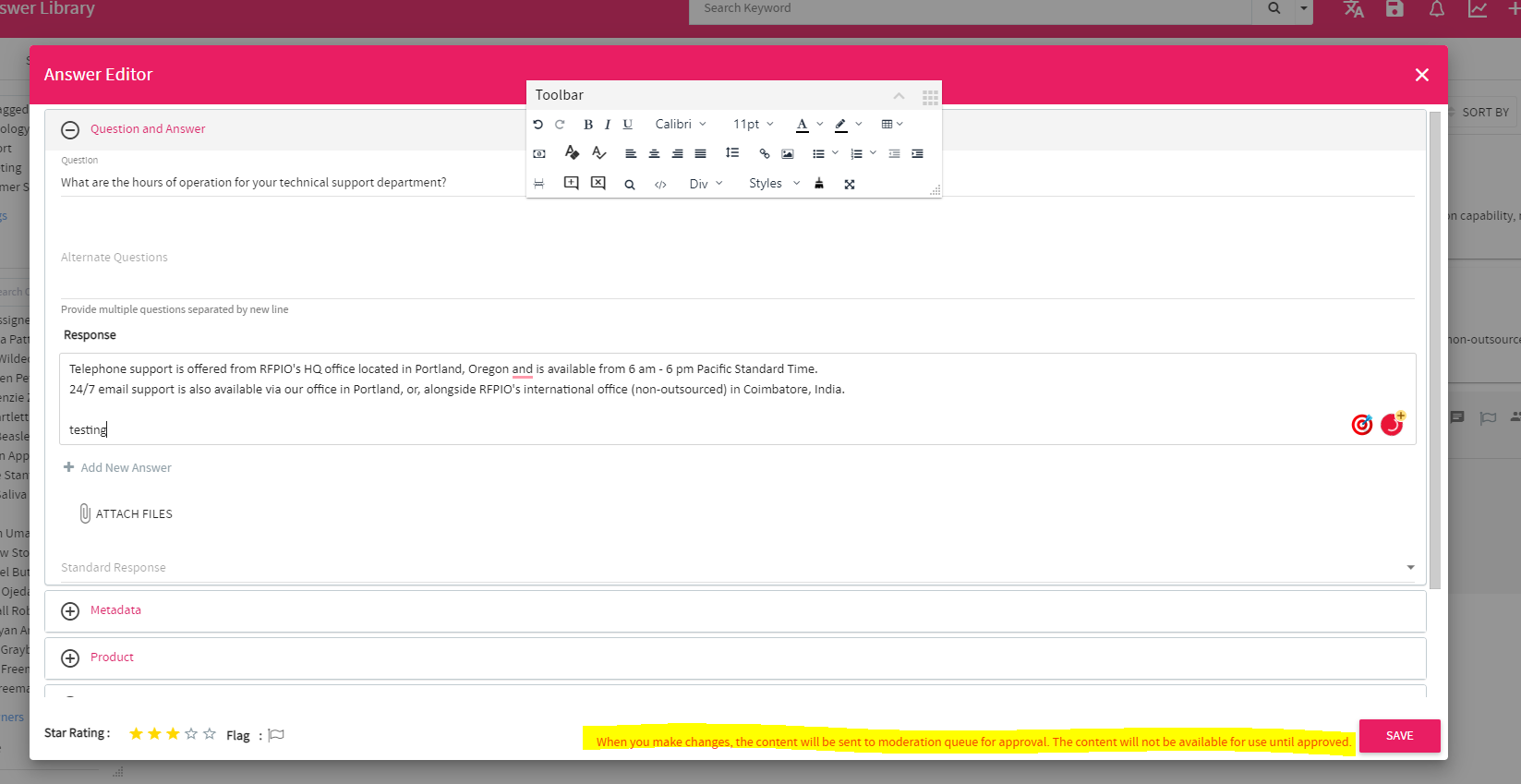Clear formatting with the broom icon
This screenshot has width=1521, height=784.
click(819, 184)
